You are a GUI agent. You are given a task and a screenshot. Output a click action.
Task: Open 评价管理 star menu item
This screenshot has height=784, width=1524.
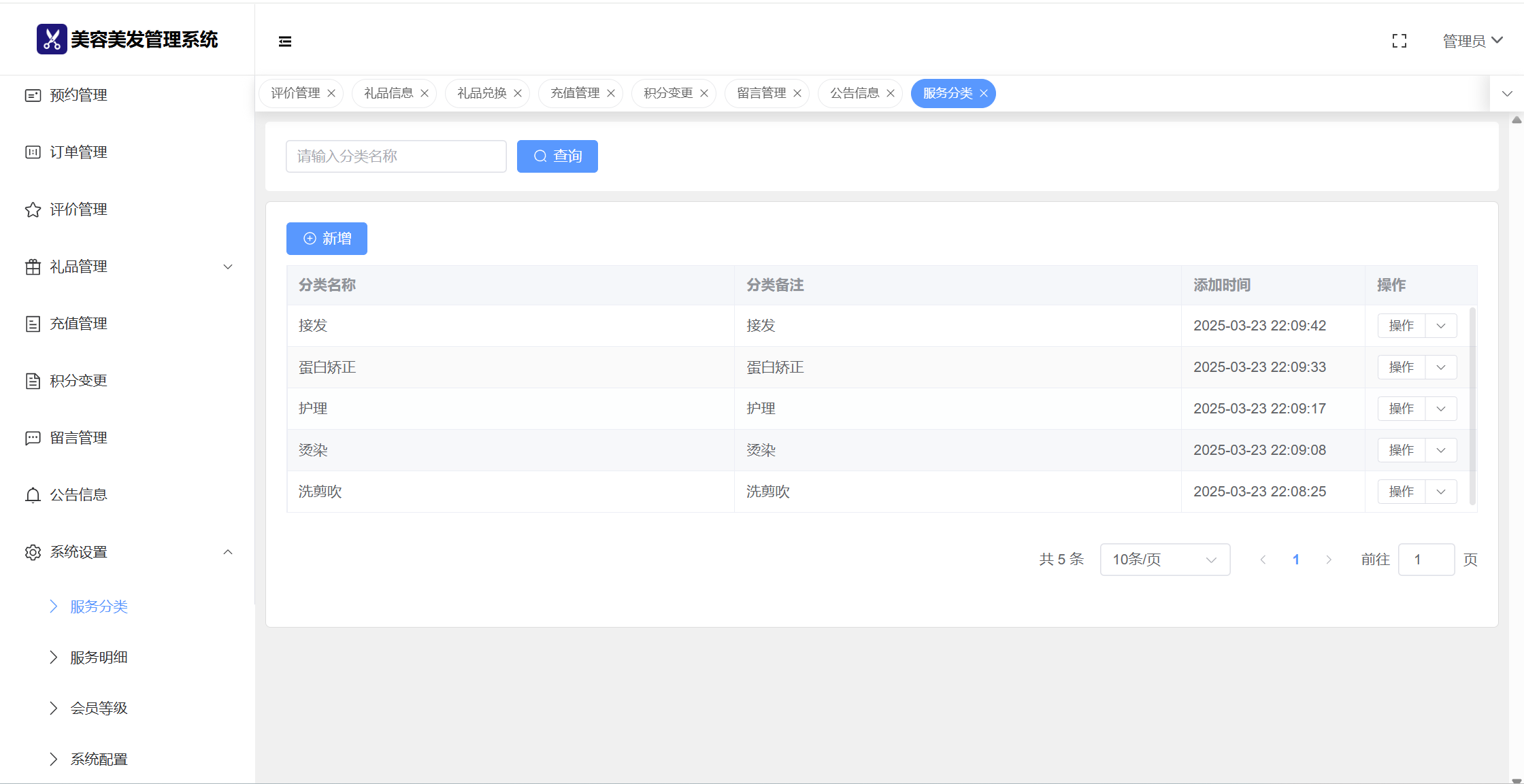tap(78, 209)
